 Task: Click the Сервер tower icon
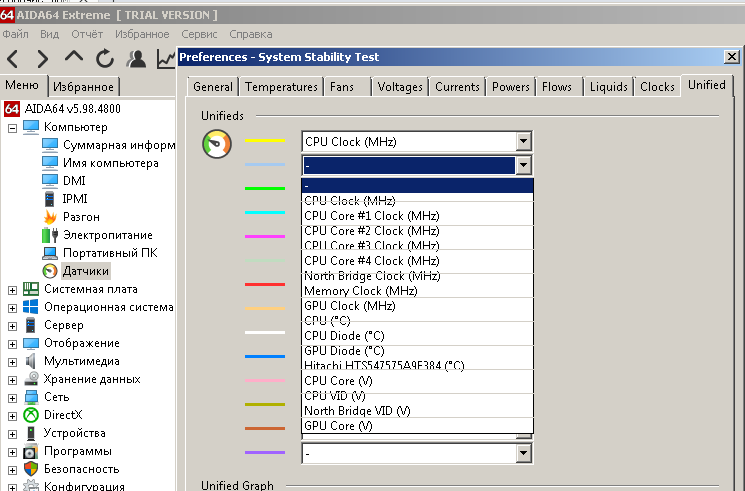coord(30,325)
